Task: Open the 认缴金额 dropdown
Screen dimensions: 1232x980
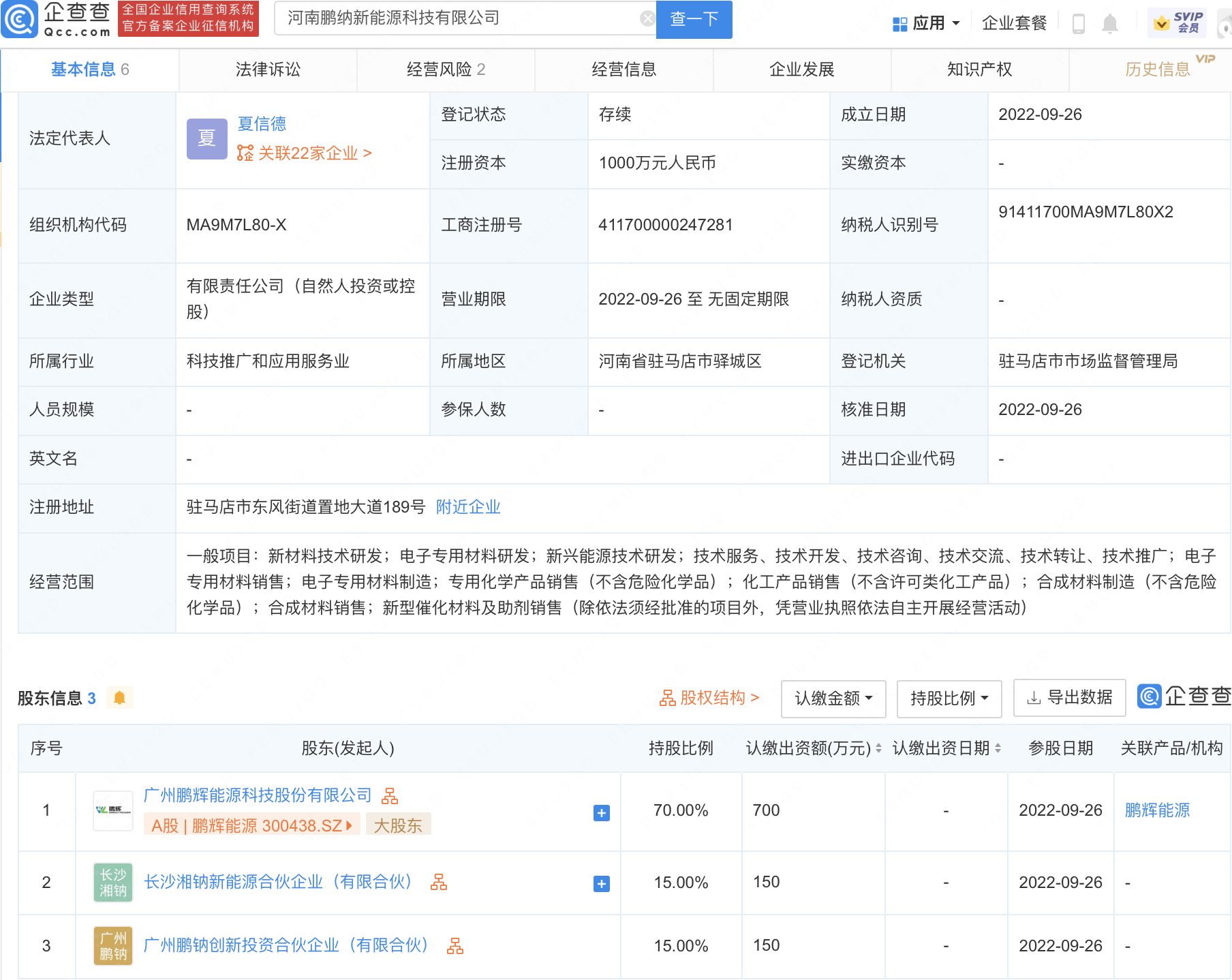Action: (x=833, y=698)
